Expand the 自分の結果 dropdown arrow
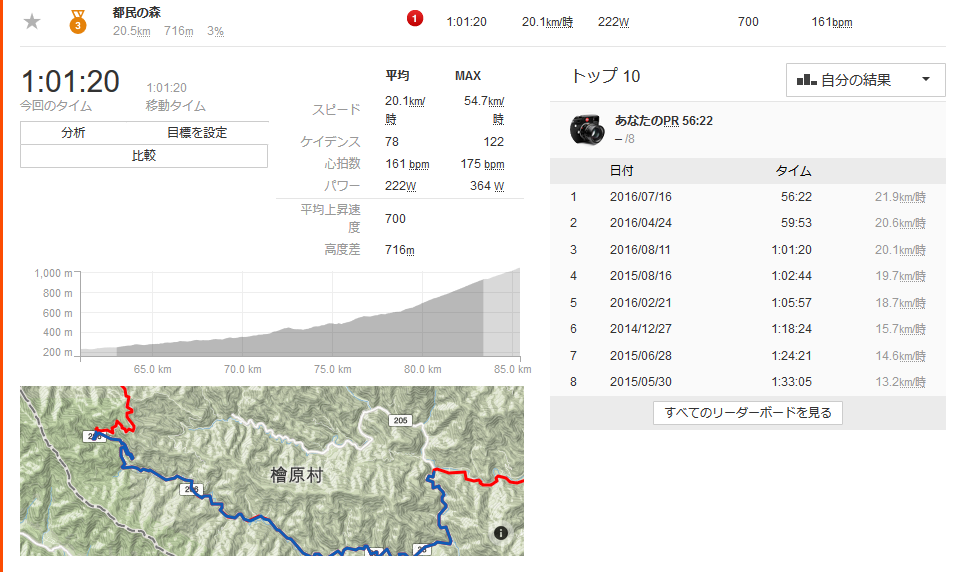Screen dimensions: 966x572 (x=925, y=80)
